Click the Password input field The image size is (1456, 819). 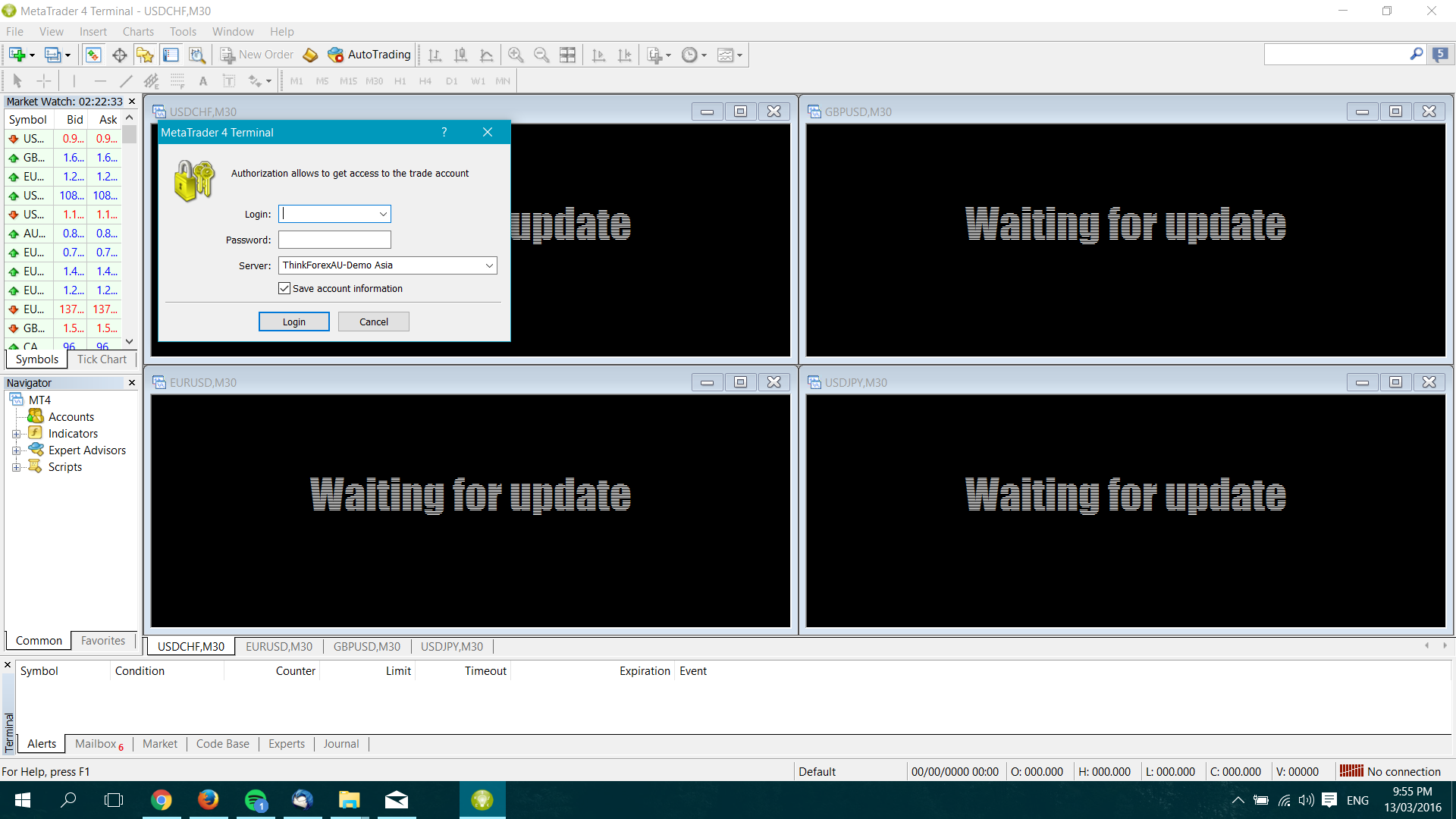click(334, 240)
